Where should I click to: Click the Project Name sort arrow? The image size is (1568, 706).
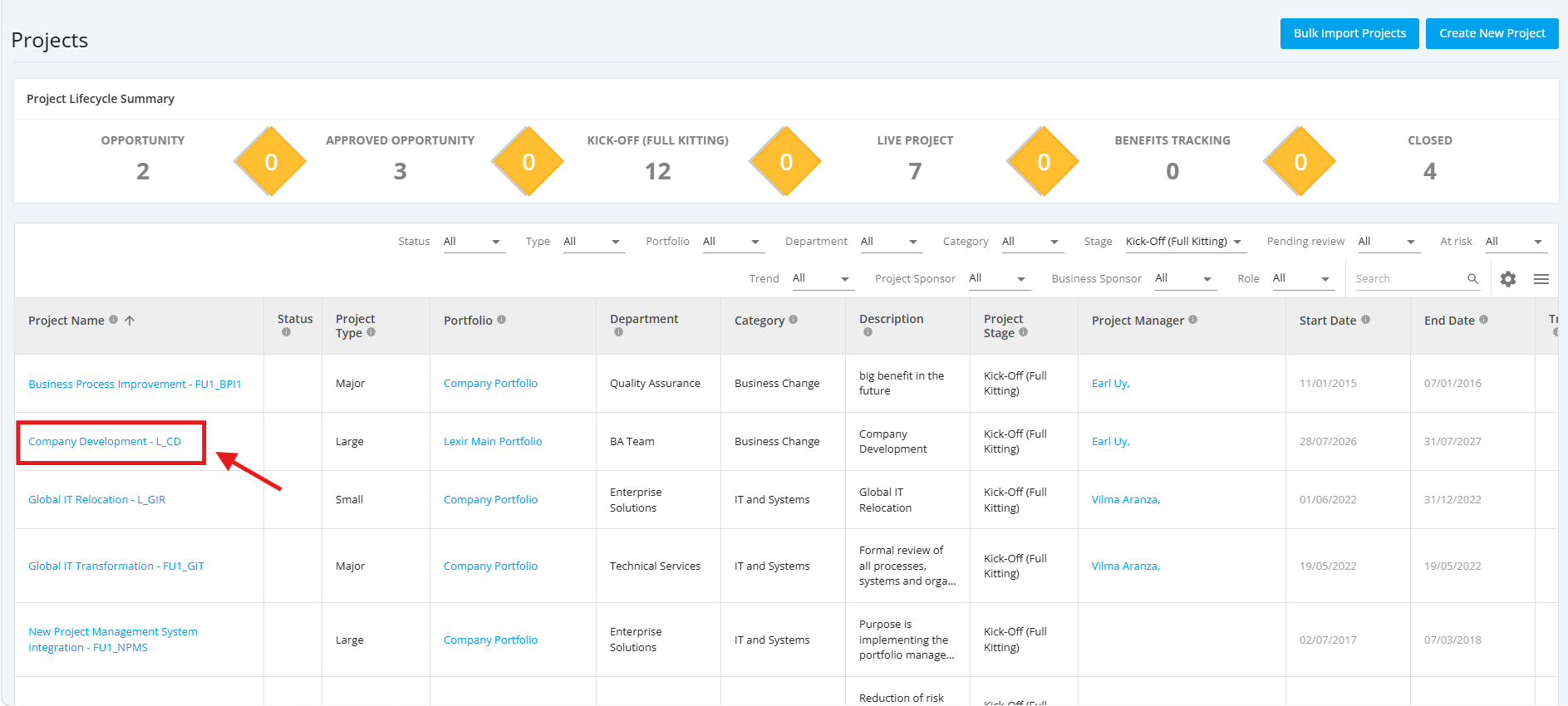point(130,321)
